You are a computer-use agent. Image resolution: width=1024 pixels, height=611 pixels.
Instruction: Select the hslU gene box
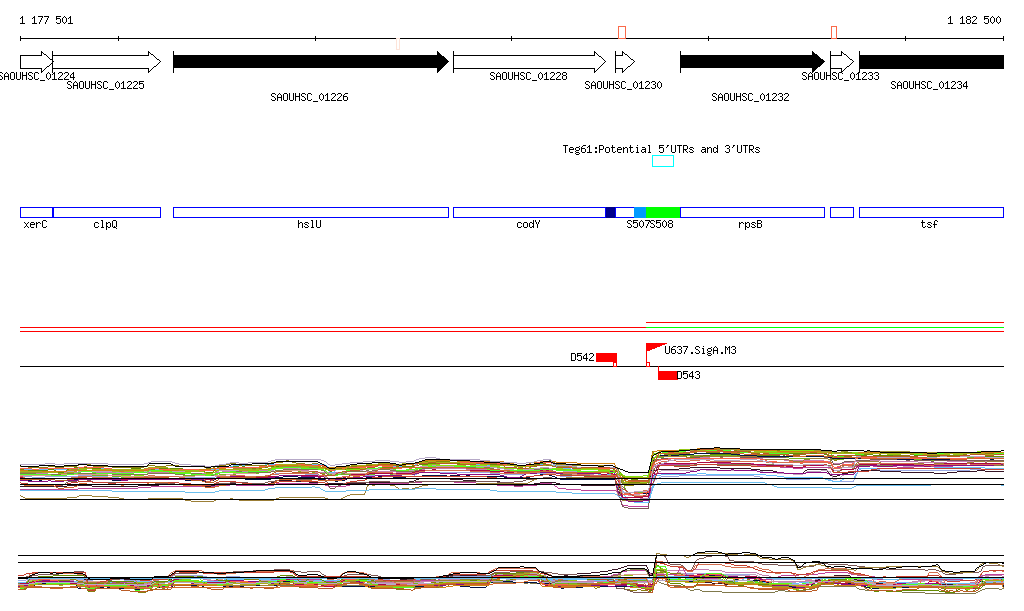(310, 212)
